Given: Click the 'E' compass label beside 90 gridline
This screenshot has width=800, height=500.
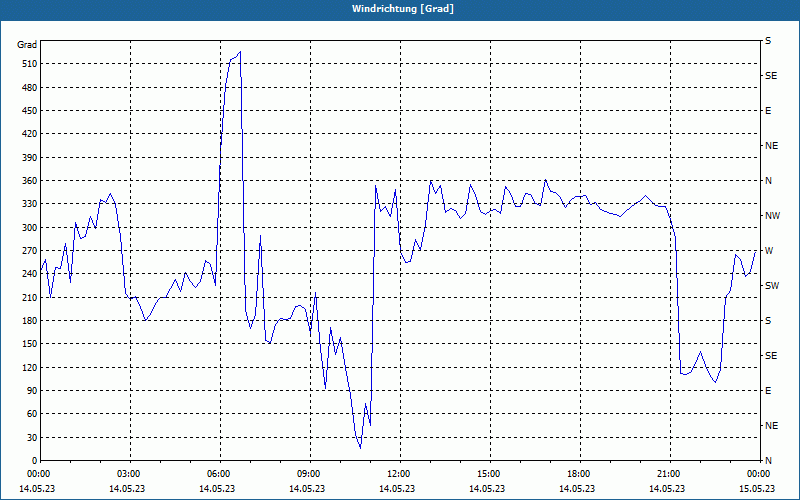Looking at the screenshot, I should (x=768, y=391).
